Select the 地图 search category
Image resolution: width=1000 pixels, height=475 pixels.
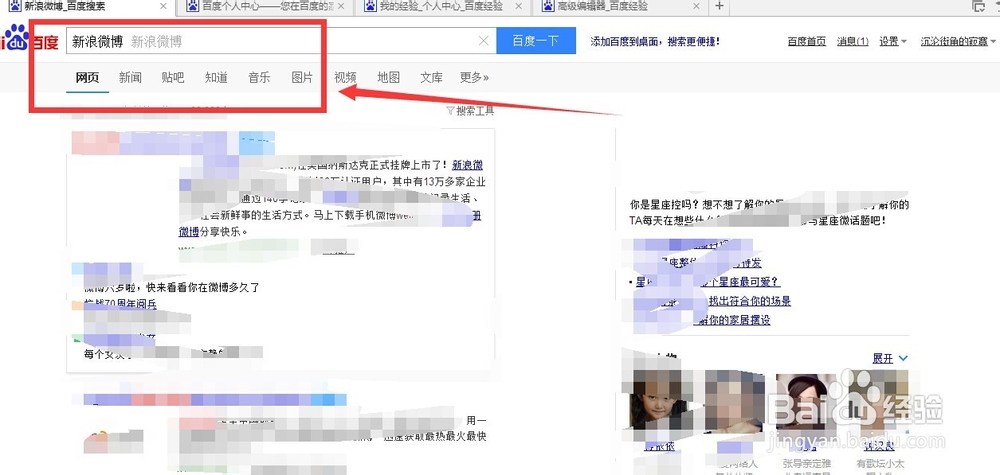coord(388,78)
